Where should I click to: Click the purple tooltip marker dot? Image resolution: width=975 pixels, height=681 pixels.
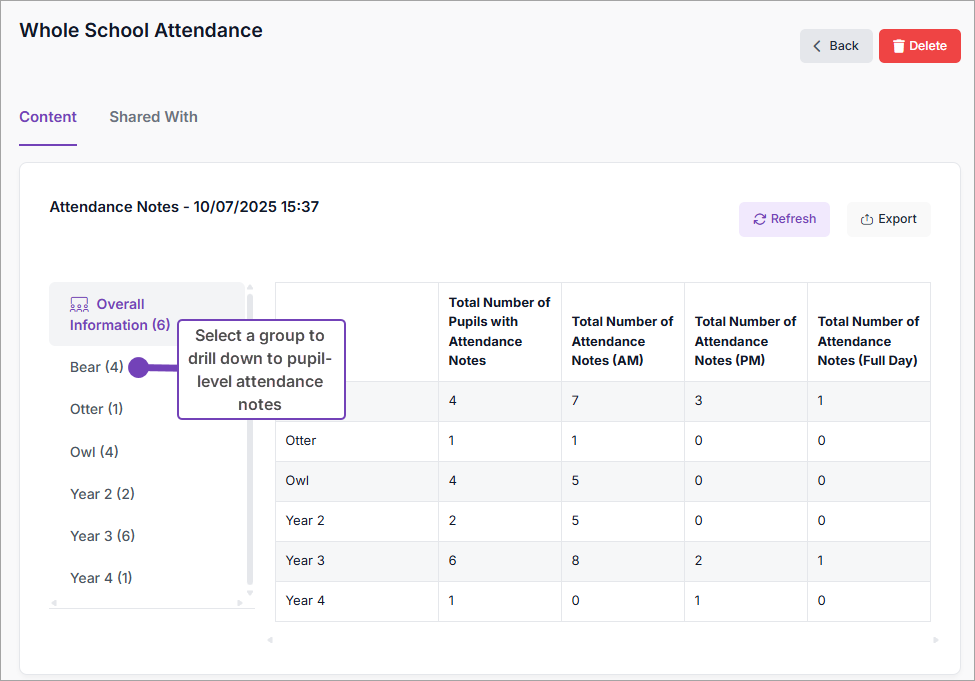138,368
